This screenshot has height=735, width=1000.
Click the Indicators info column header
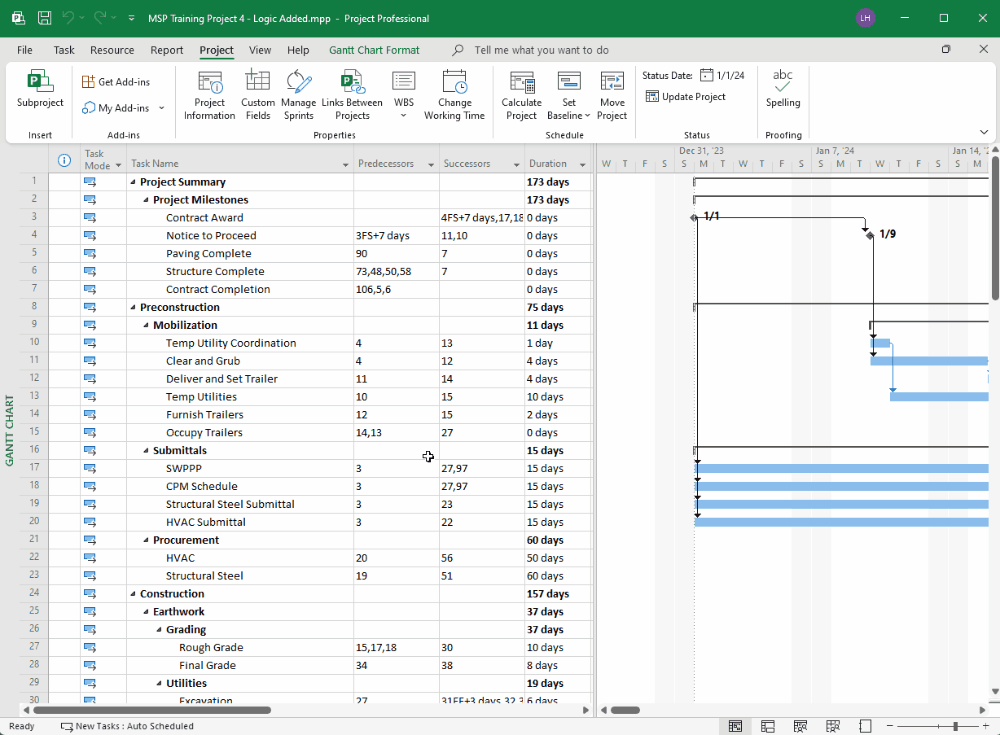64,160
